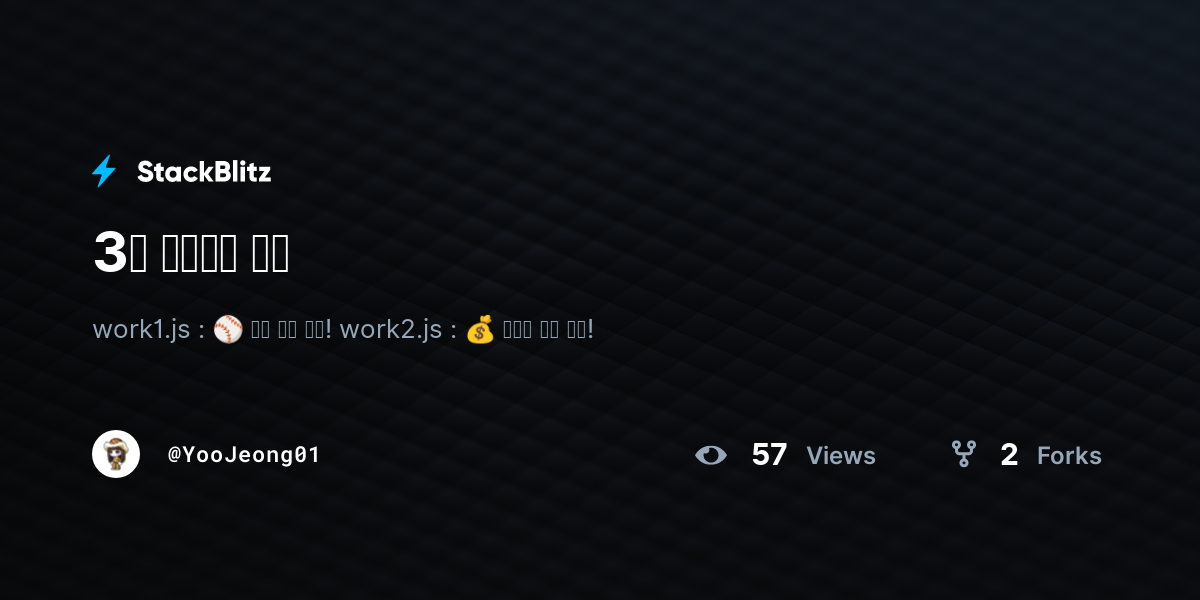The image size is (1200, 600).
Task: Click the exclamation mark ending the description
Action: pyautogui.click(x=590, y=329)
